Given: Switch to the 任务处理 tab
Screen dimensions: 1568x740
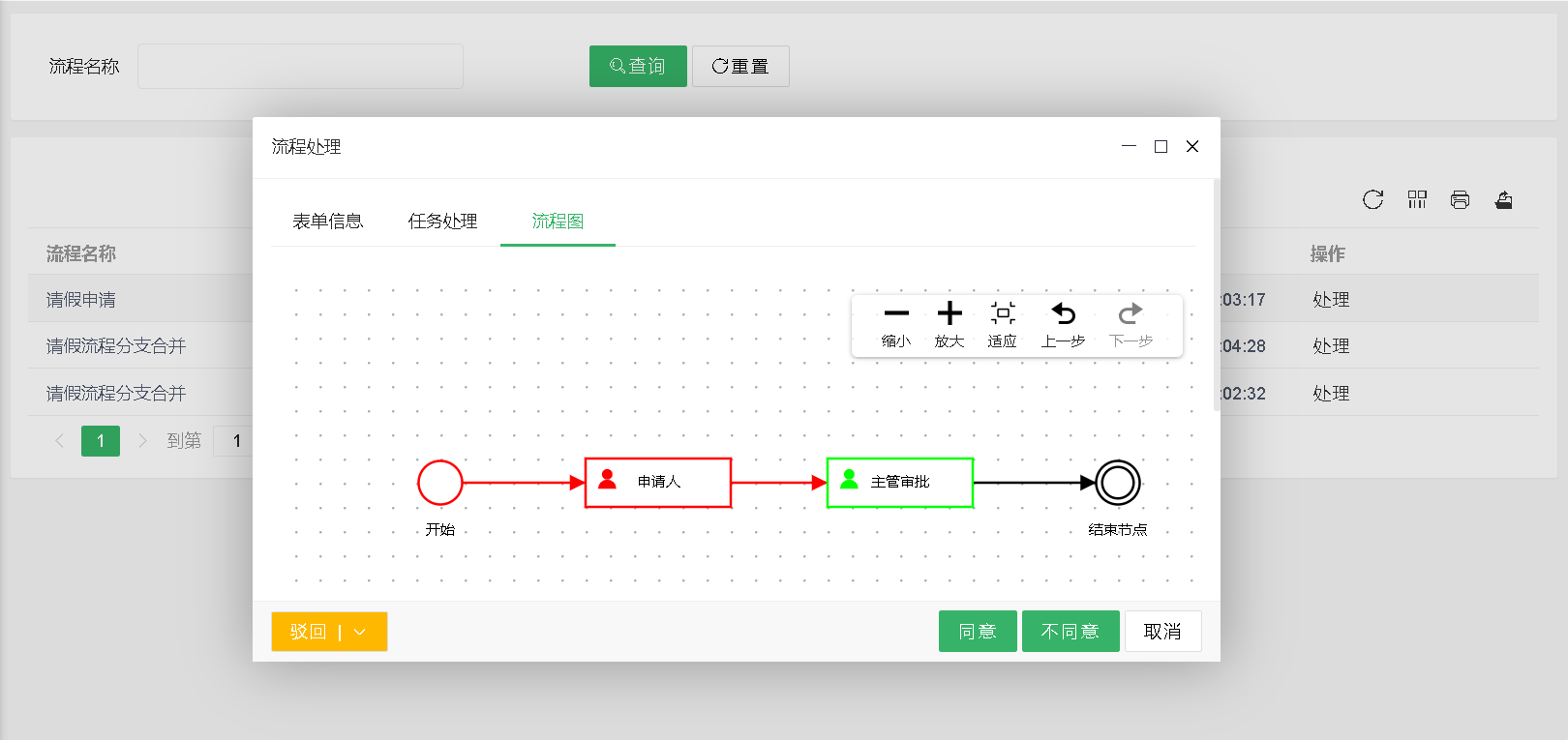Looking at the screenshot, I should coord(442,222).
